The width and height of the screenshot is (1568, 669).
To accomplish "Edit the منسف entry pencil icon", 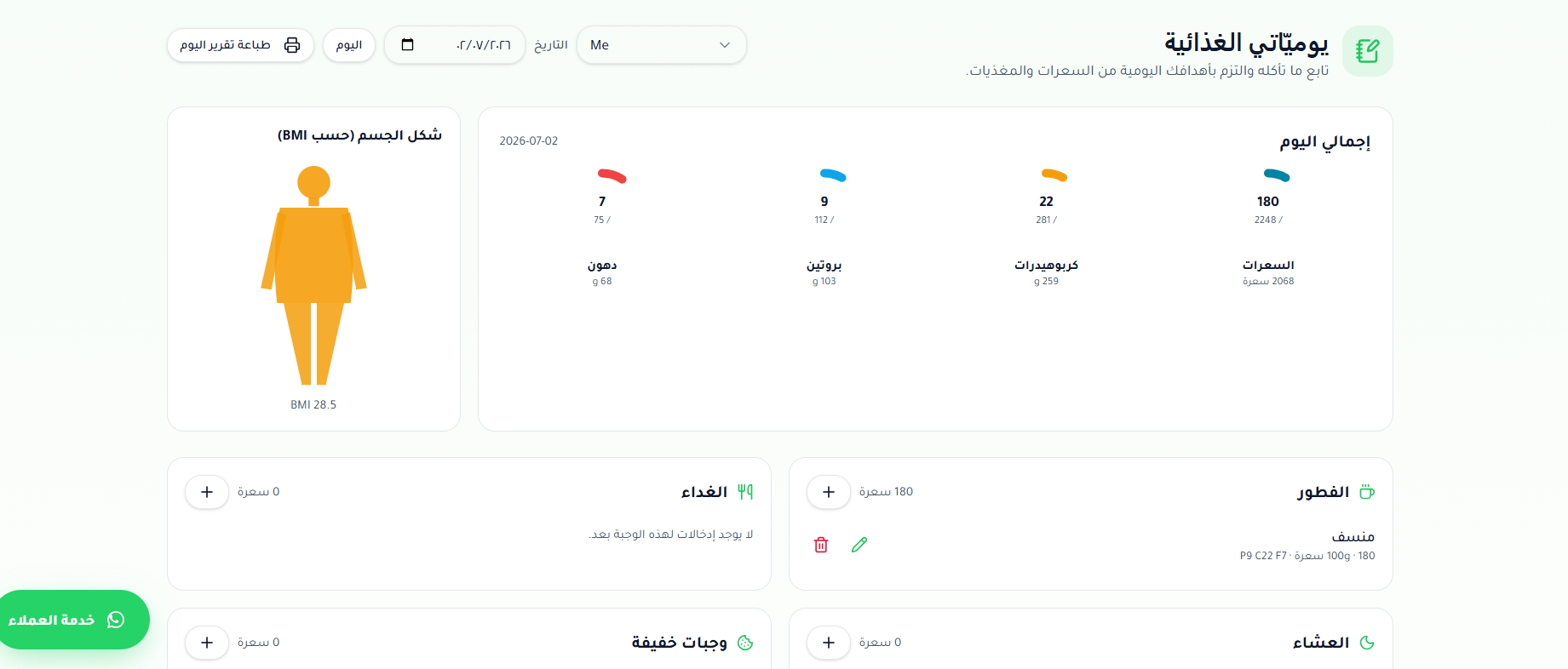I will click(859, 545).
